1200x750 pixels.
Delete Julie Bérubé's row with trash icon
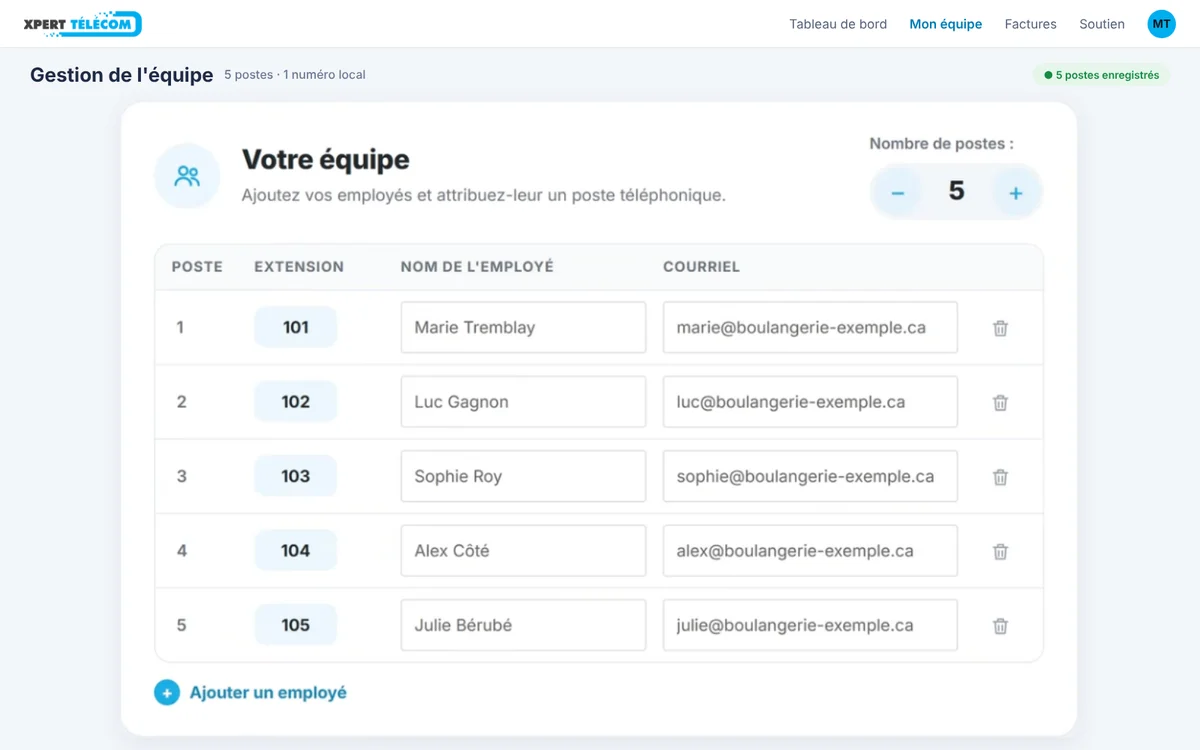(1000, 626)
